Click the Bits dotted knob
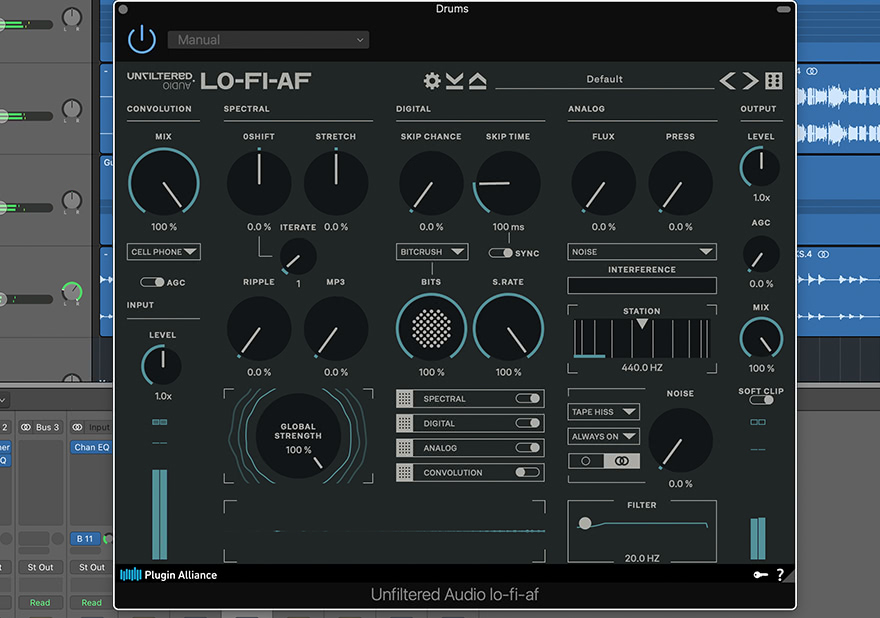 point(431,328)
